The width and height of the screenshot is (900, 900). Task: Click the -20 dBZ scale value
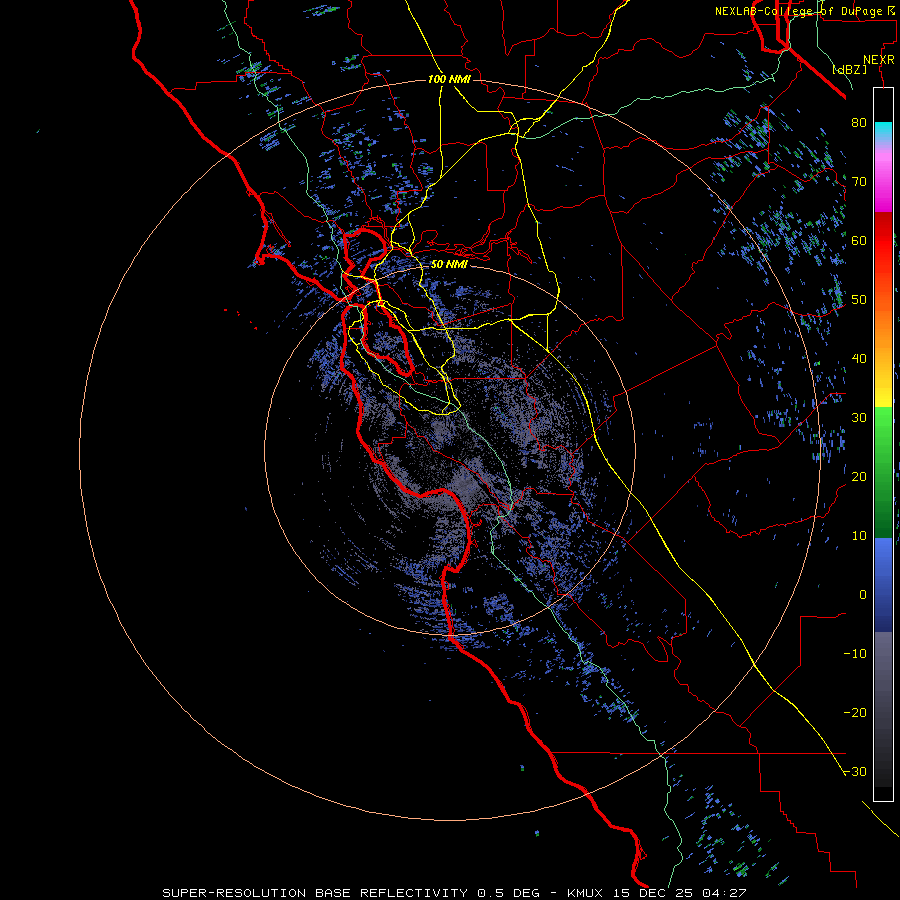click(855, 712)
